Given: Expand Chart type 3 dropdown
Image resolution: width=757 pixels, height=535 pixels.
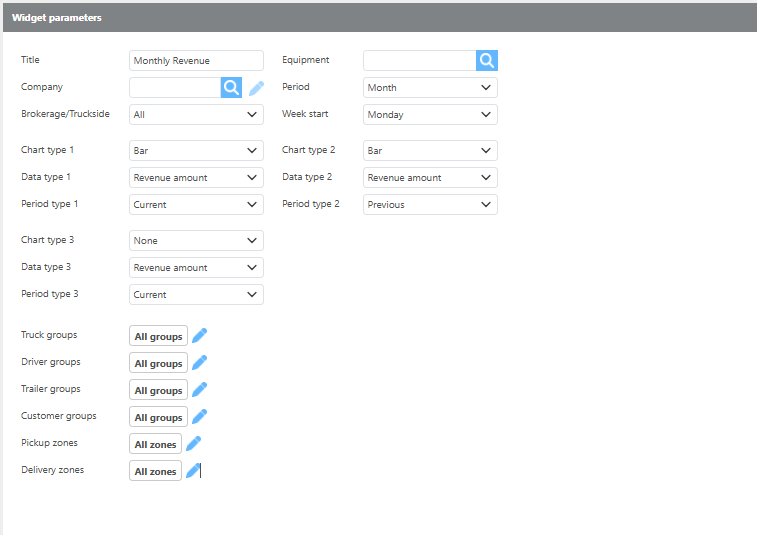Looking at the screenshot, I should point(196,241).
